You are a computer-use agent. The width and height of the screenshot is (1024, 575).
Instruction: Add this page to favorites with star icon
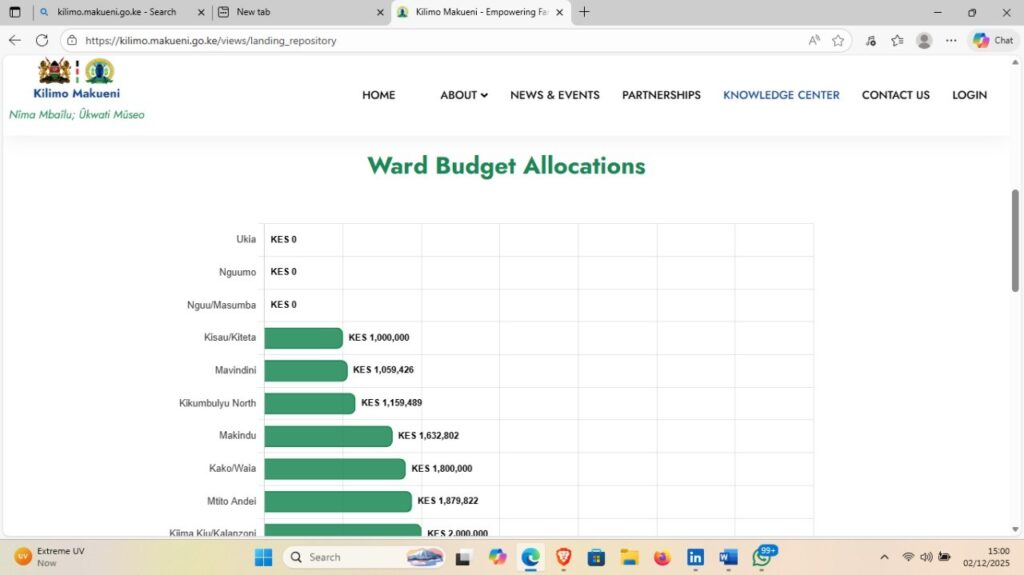point(838,40)
